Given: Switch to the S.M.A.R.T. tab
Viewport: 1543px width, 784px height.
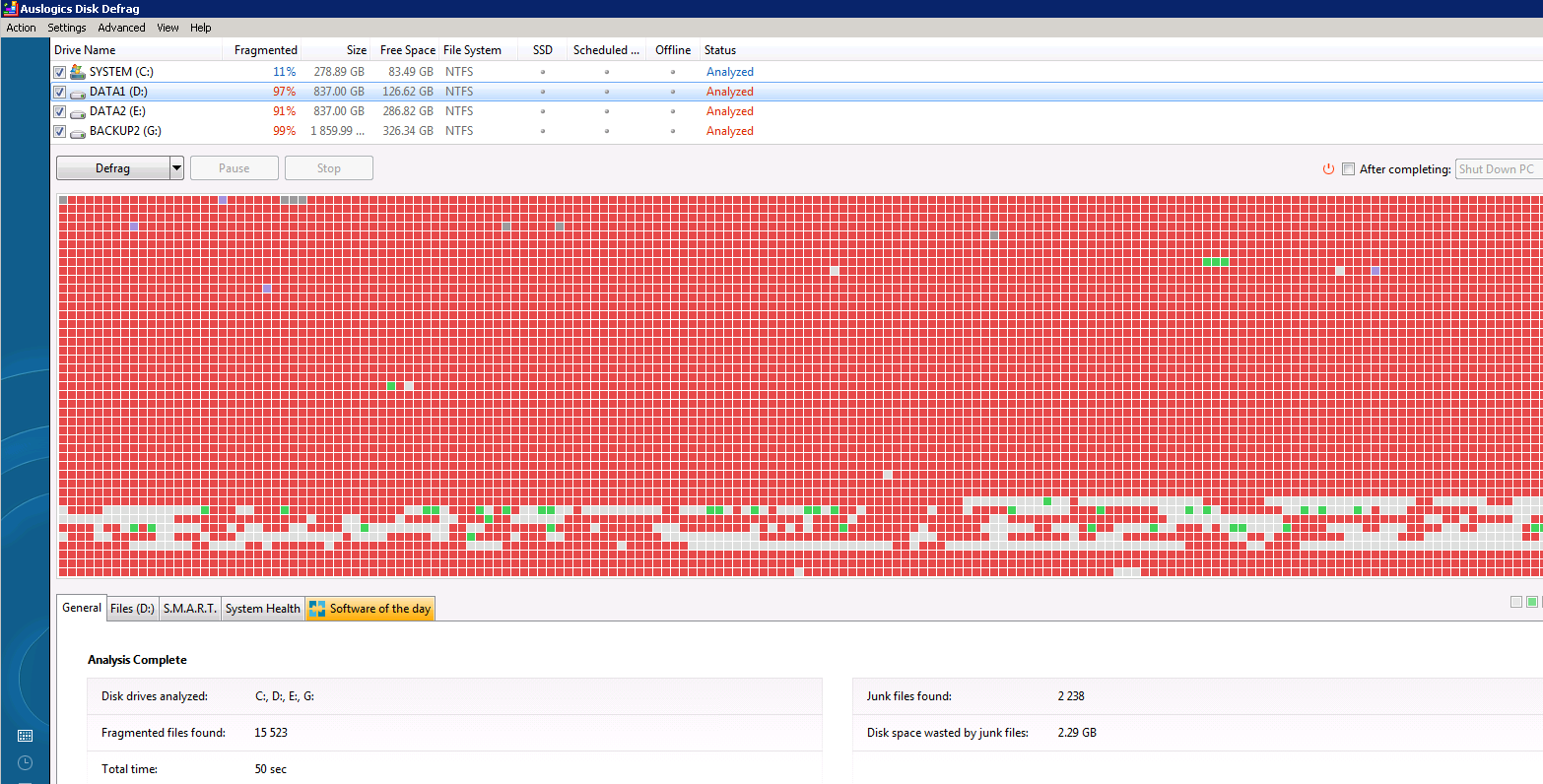Looking at the screenshot, I should (190, 609).
